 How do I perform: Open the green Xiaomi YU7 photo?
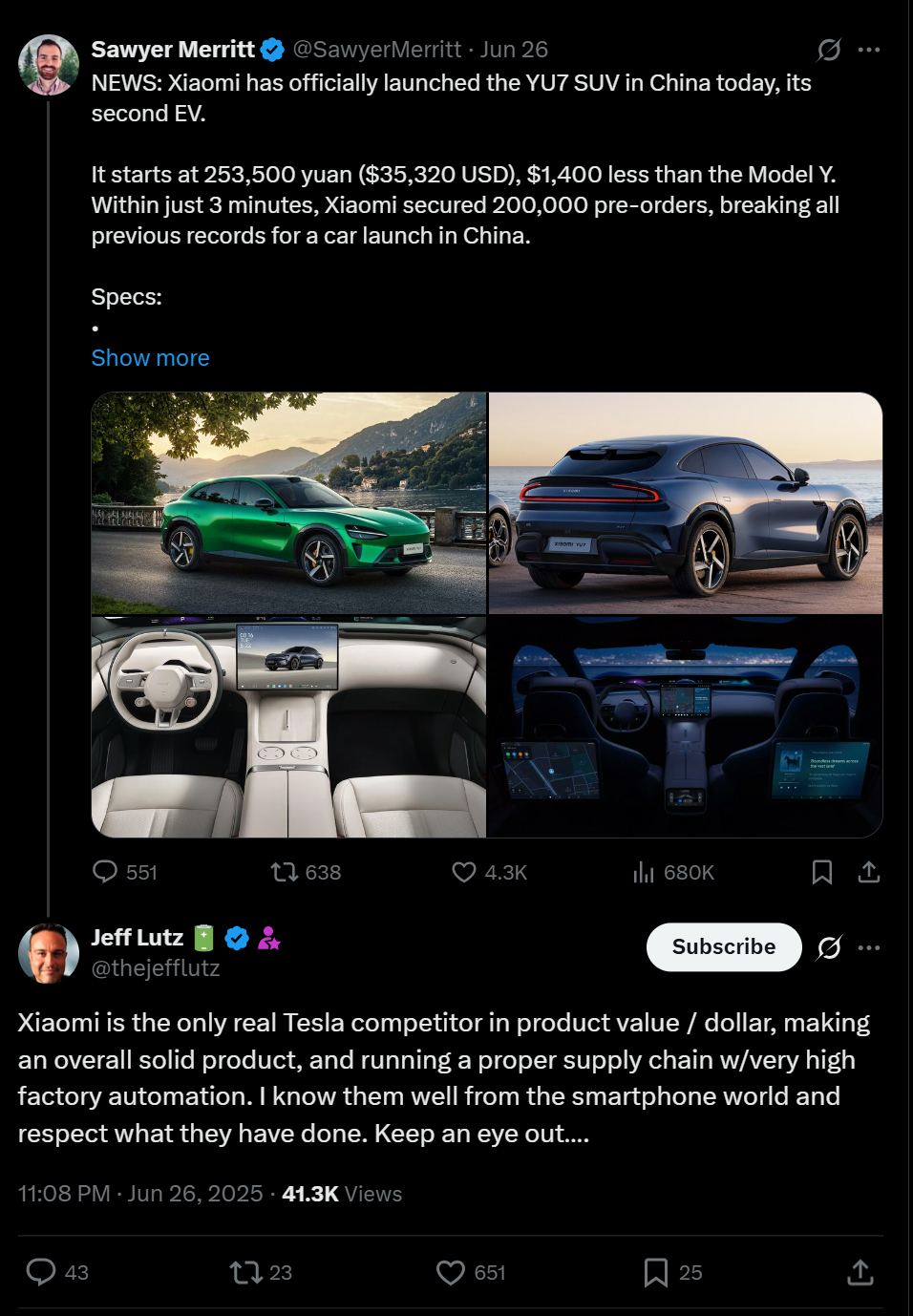pos(288,503)
